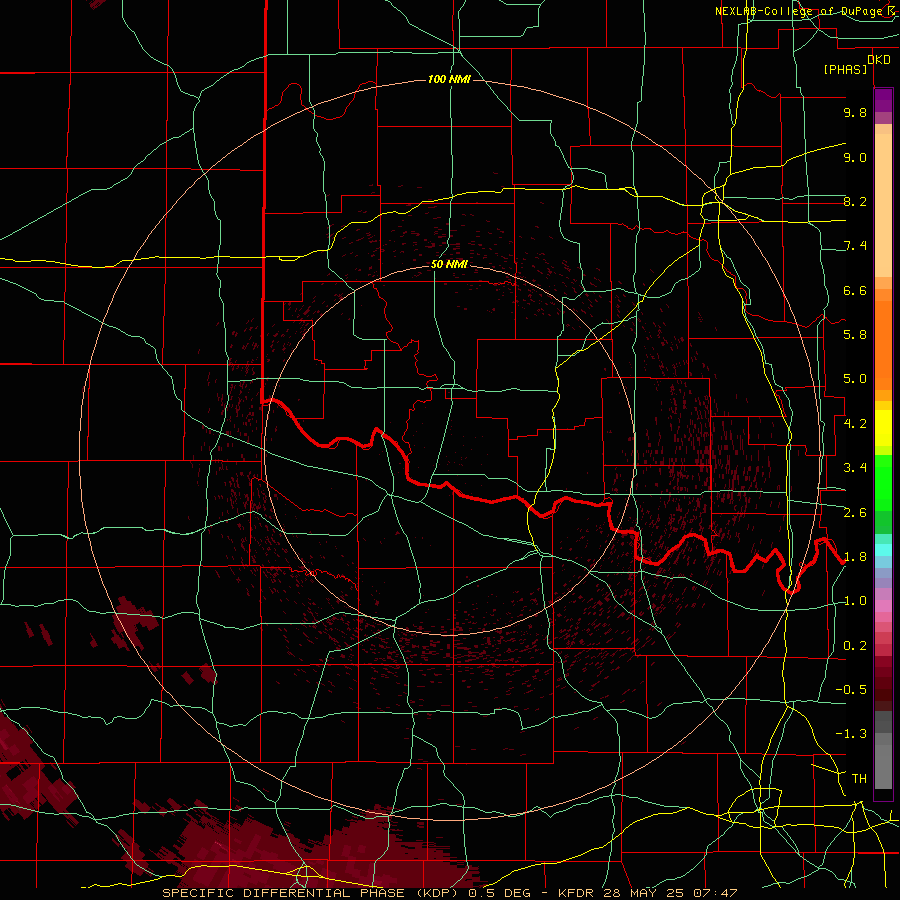Click the 6.6 value on the color scale

coord(855,290)
